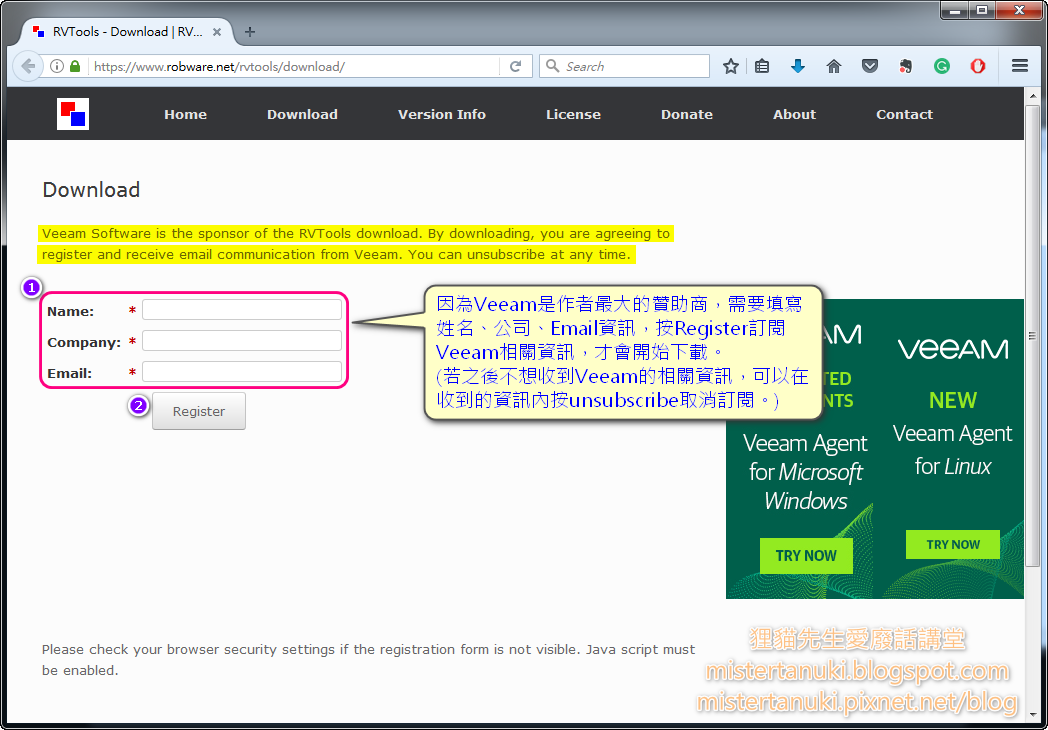Reload the page with the refresh icon
This screenshot has height=730, width=1048.
tap(515, 66)
